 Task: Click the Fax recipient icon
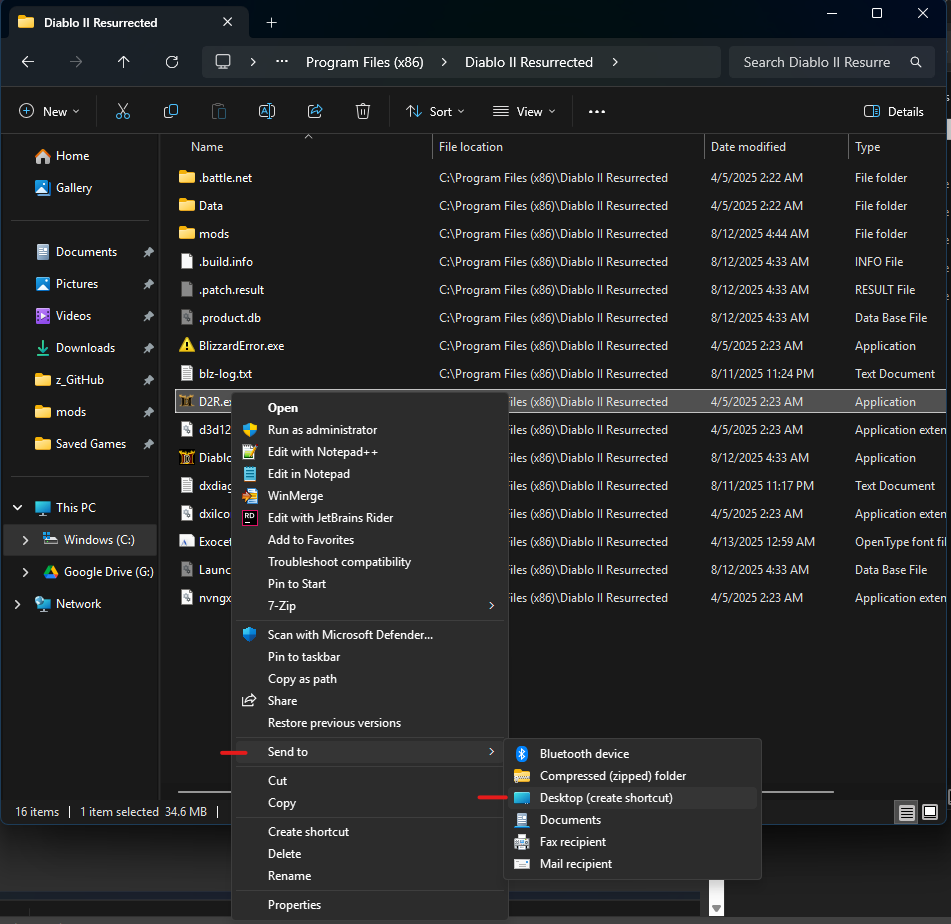(522, 842)
